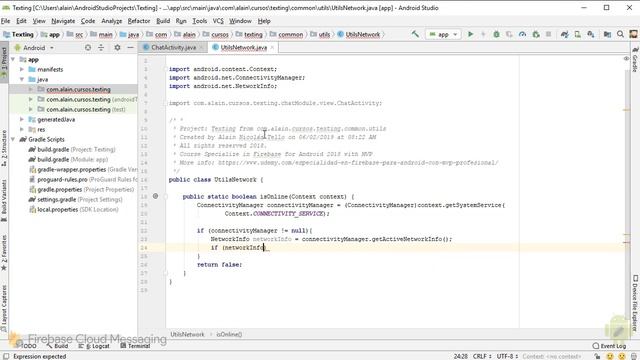
Task: Toggle the Layout Captures side panel
Action: 4,309
